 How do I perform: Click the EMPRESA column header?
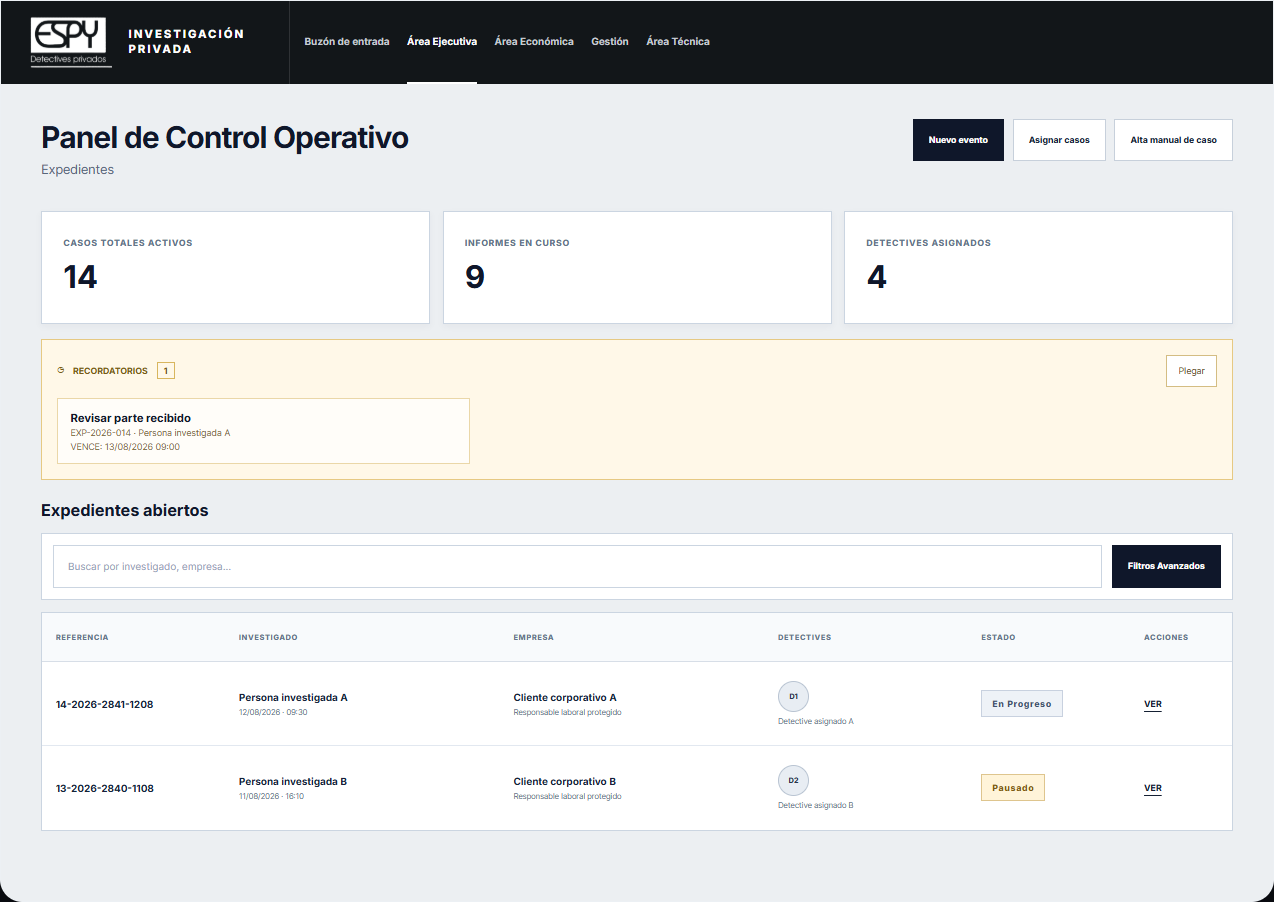tap(533, 637)
